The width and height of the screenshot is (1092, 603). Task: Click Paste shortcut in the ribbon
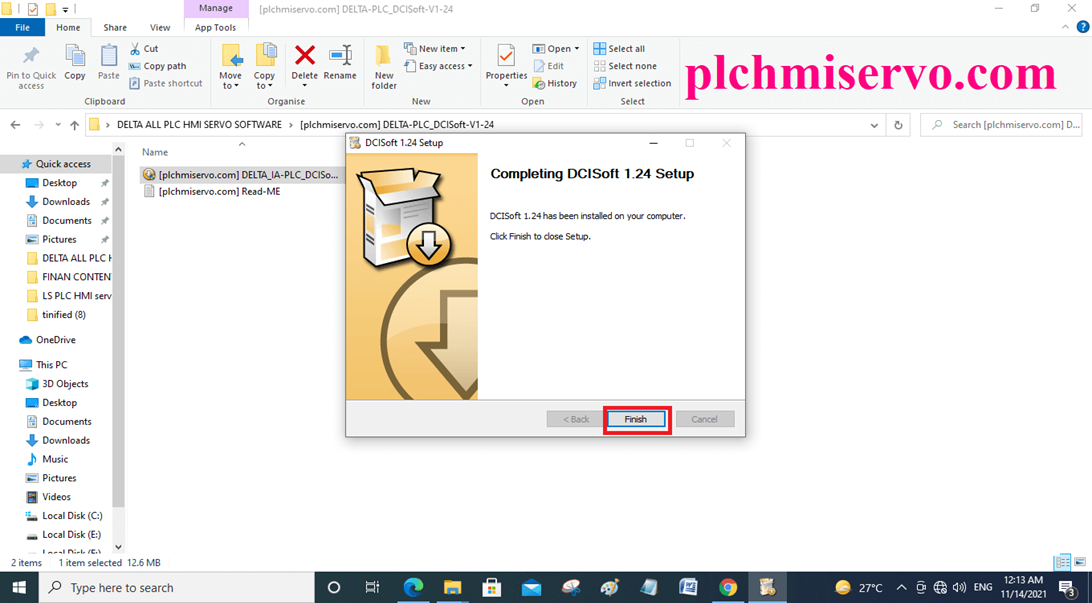tap(166, 84)
